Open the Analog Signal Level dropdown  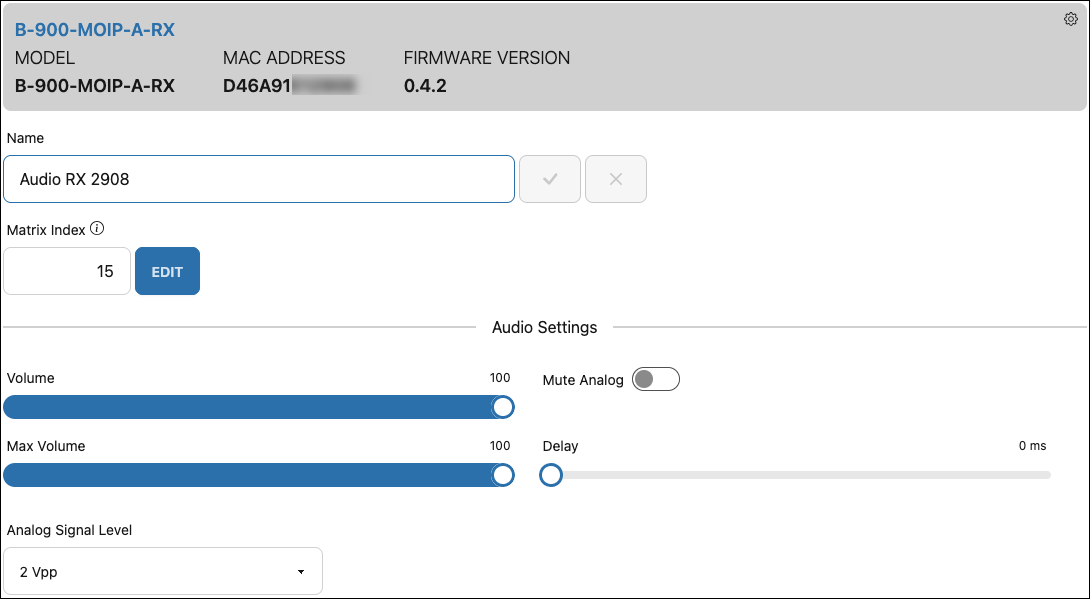tap(162, 571)
